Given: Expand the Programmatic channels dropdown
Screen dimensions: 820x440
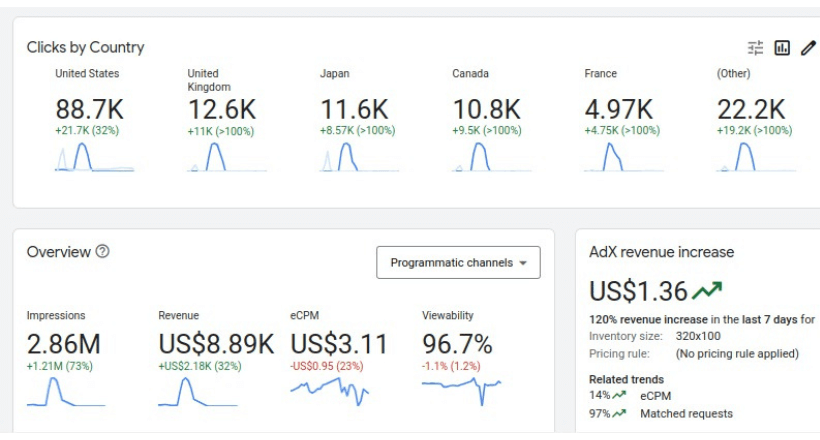Looking at the screenshot, I should [458, 263].
